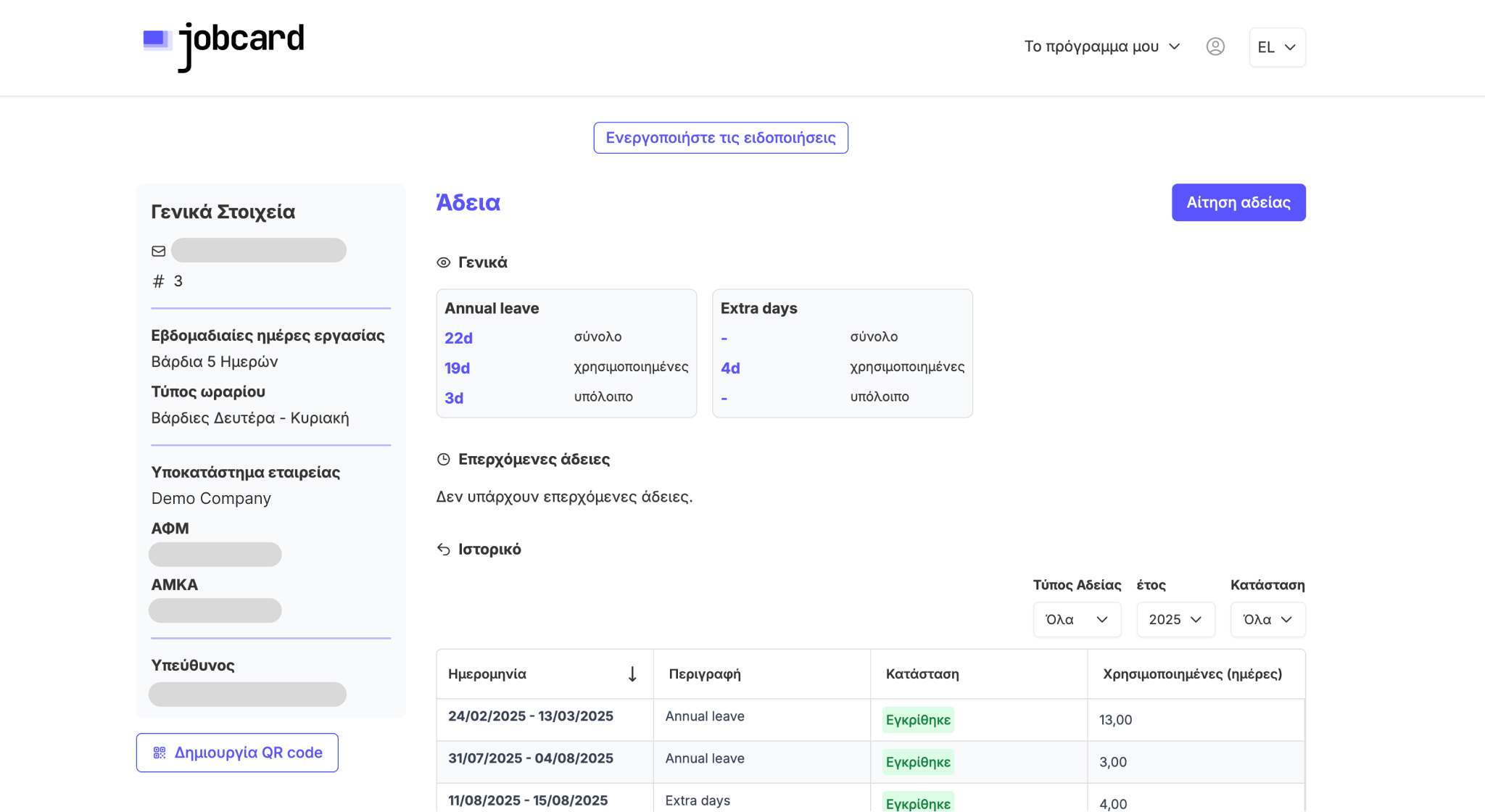Click the eye icon beside Γενικά
Image resolution: width=1485 pixels, height=812 pixels.
(x=444, y=262)
